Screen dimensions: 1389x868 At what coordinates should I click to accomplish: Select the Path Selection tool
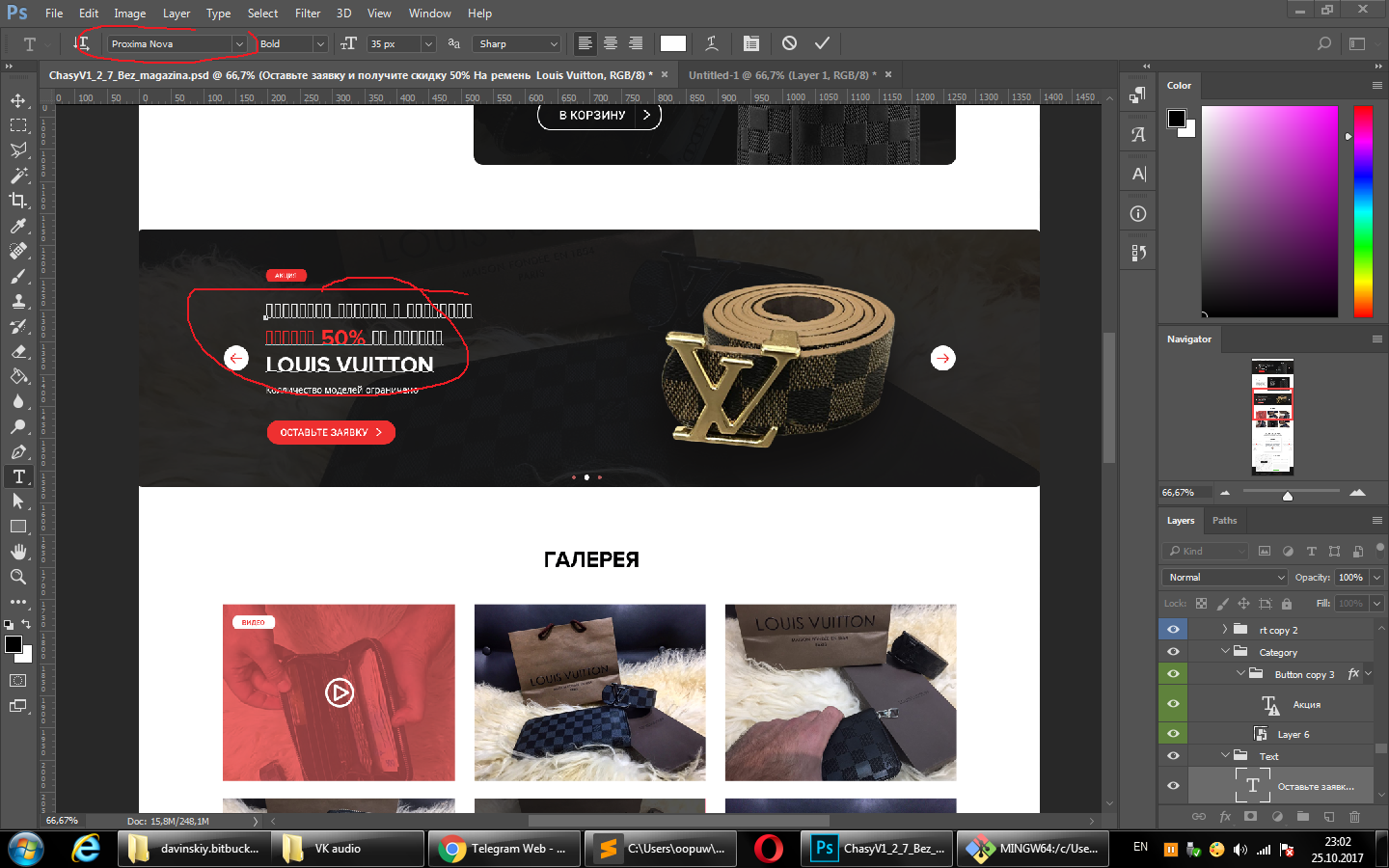(x=18, y=502)
